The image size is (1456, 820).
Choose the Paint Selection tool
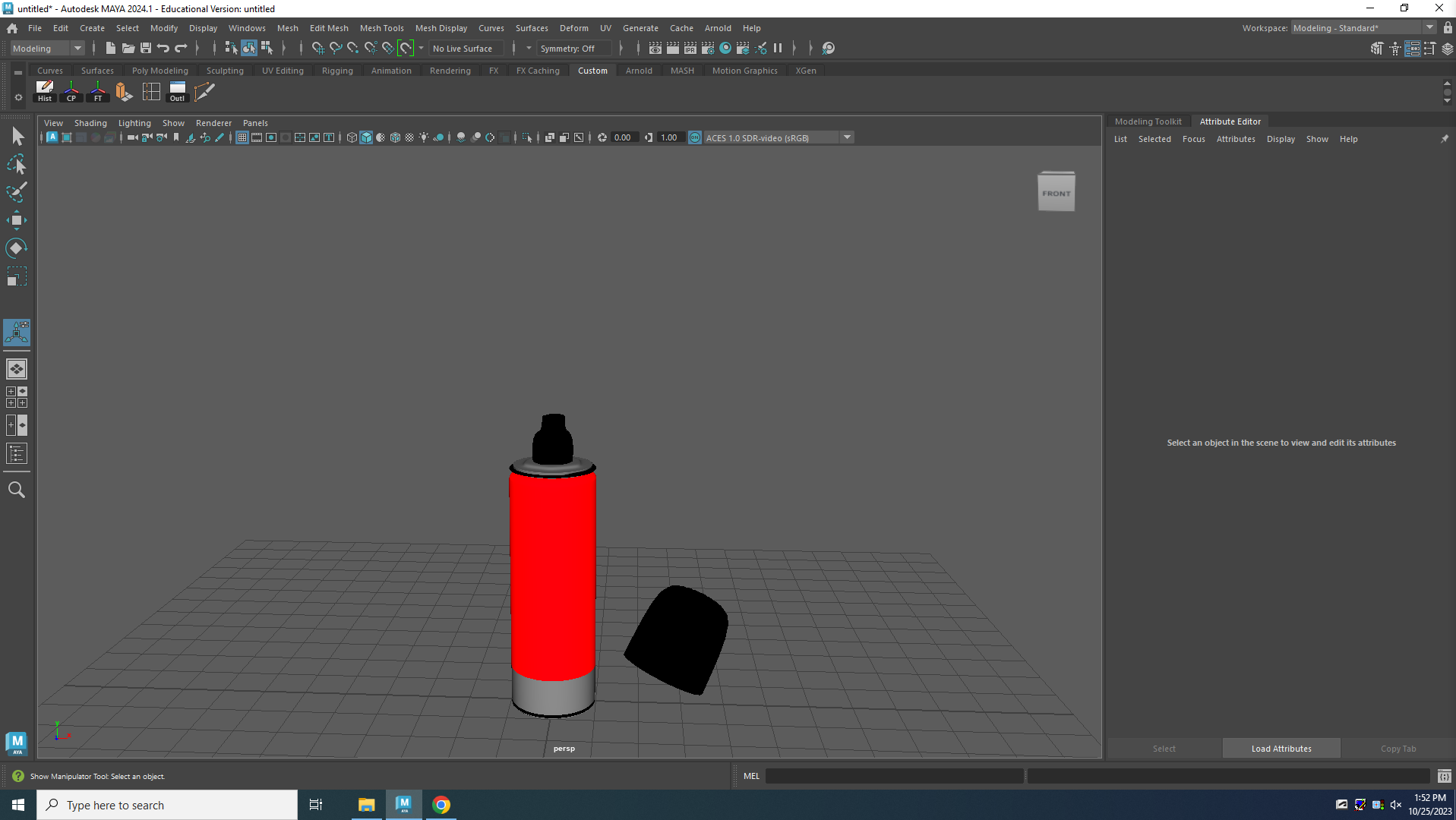point(17,192)
